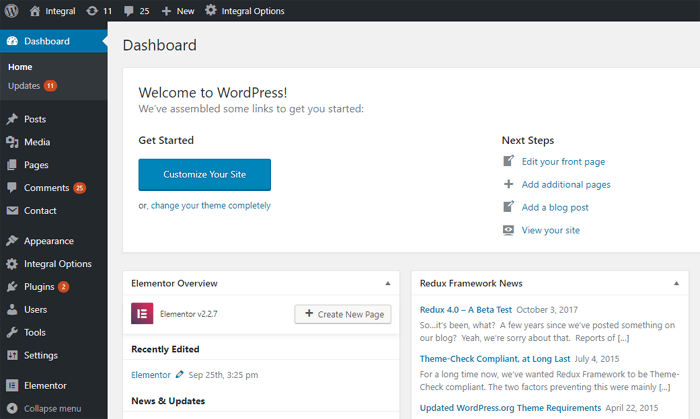The image size is (700, 419).
Task: Open Edit your front page link
Action: point(563,162)
